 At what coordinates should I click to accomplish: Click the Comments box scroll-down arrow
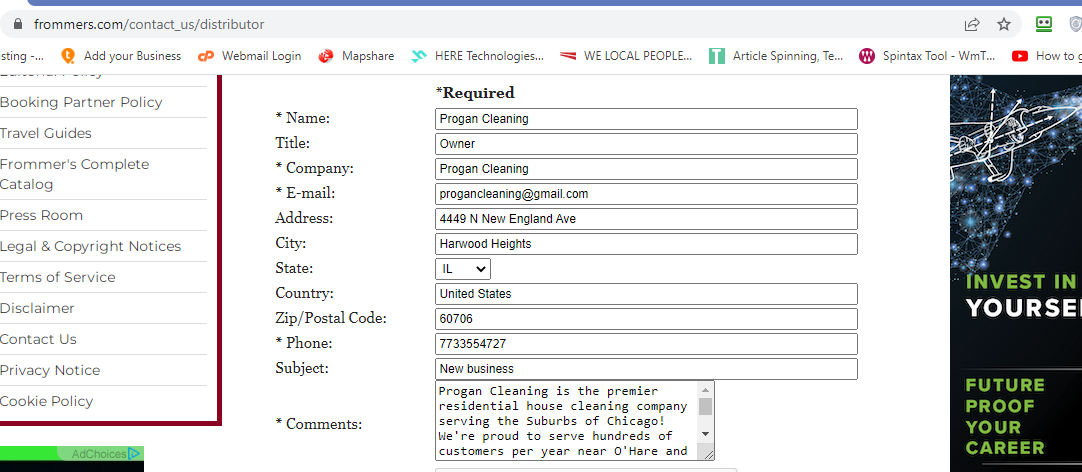click(x=705, y=433)
